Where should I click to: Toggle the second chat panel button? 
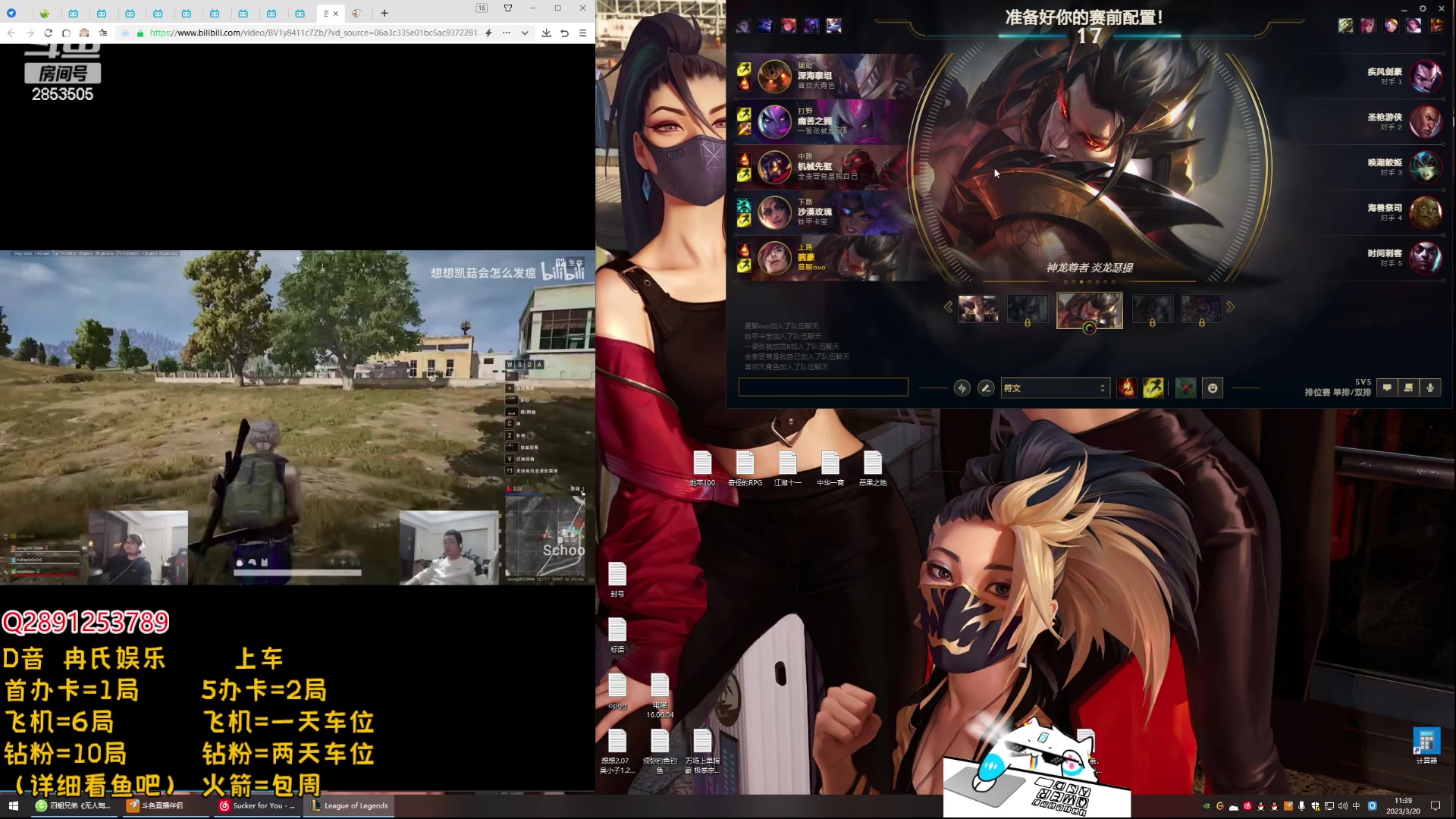click(1408, 388)
